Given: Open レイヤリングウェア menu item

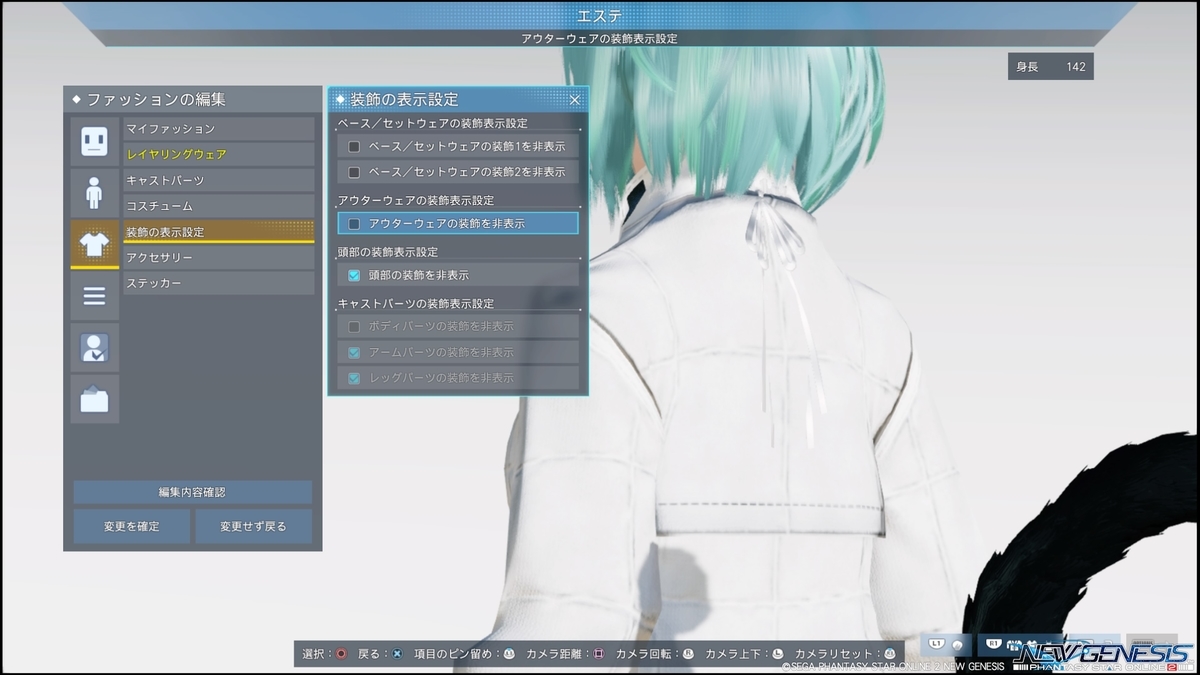Looking at the screenshot, I should click(x=219, y=155).
